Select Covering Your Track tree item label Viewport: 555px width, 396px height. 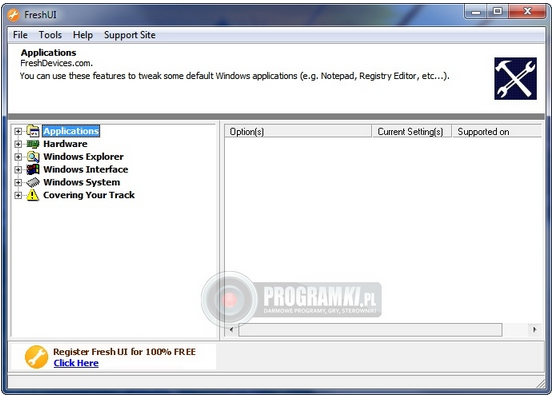click(x=89, y=195)
